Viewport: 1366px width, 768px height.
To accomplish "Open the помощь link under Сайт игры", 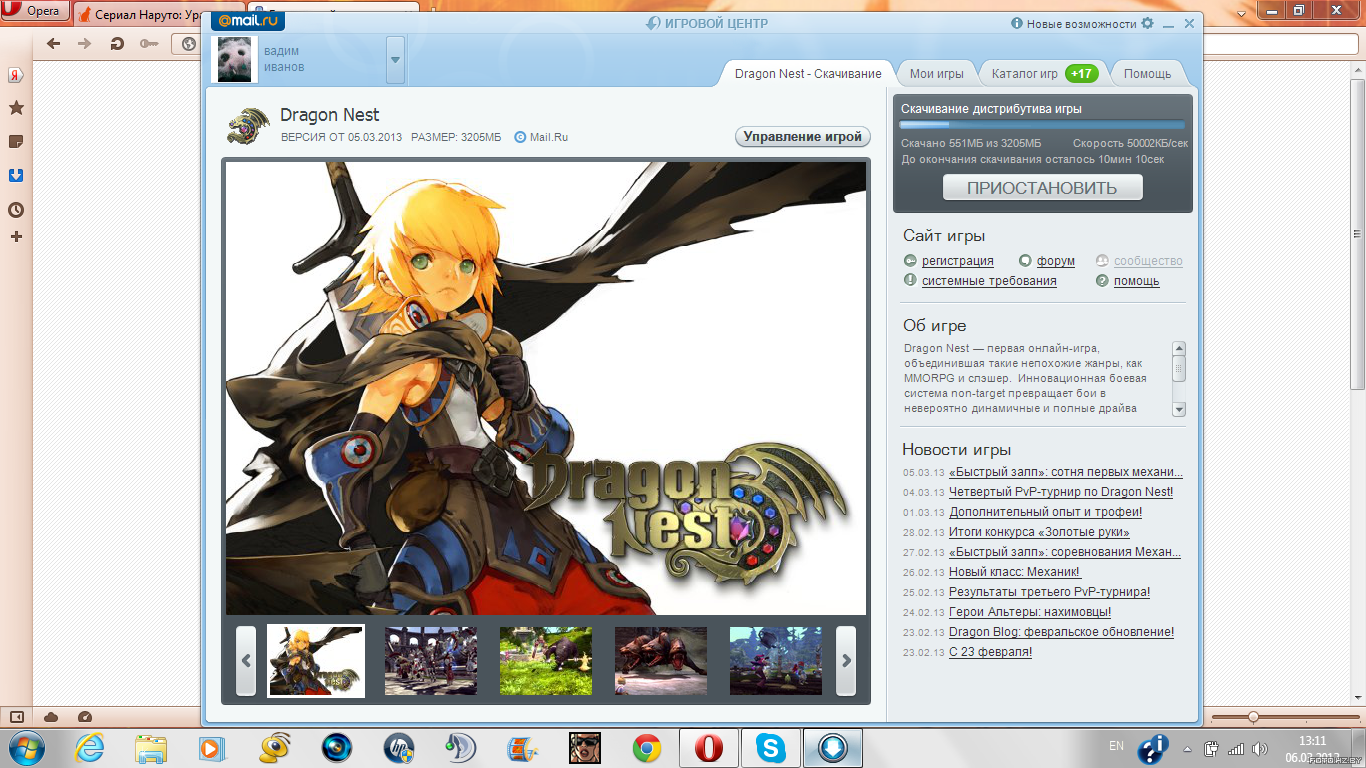I will point(1137,281).
